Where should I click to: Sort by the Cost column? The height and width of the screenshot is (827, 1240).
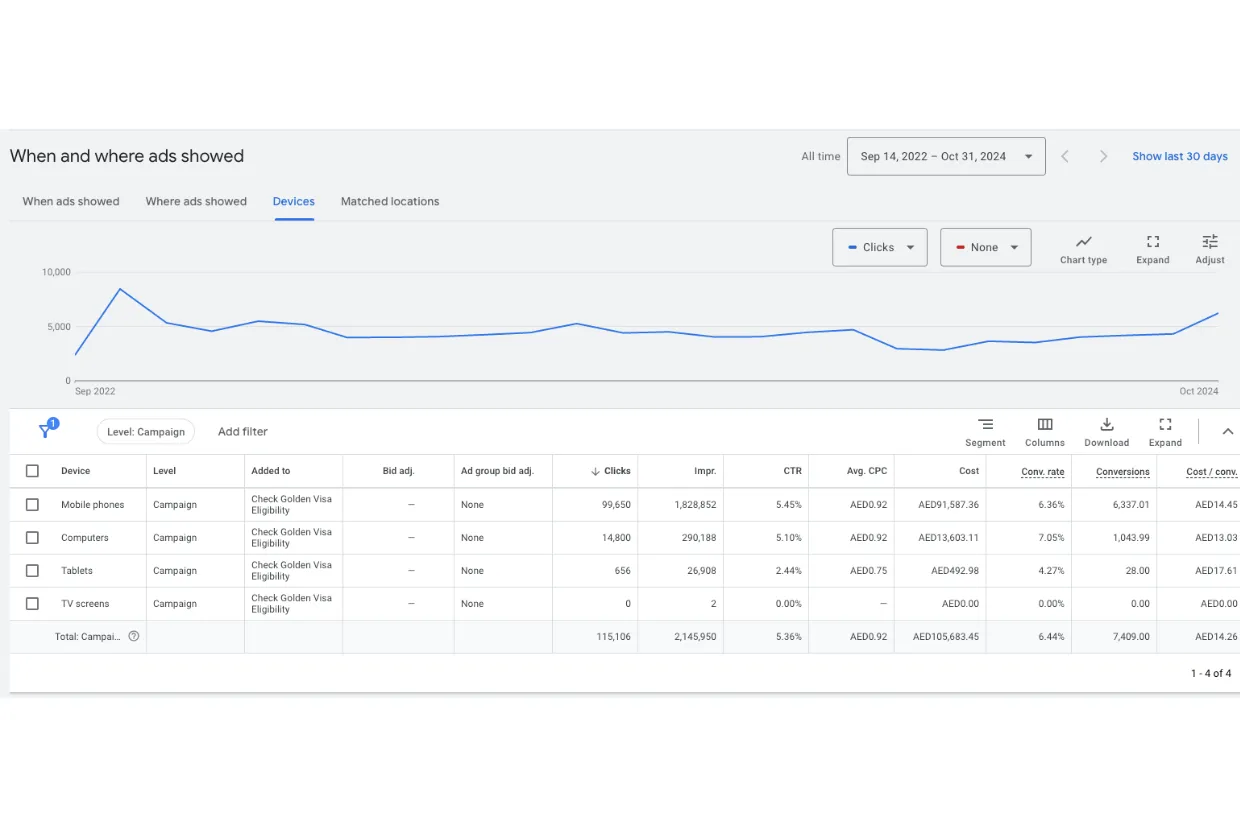click(x=969, y=471)
